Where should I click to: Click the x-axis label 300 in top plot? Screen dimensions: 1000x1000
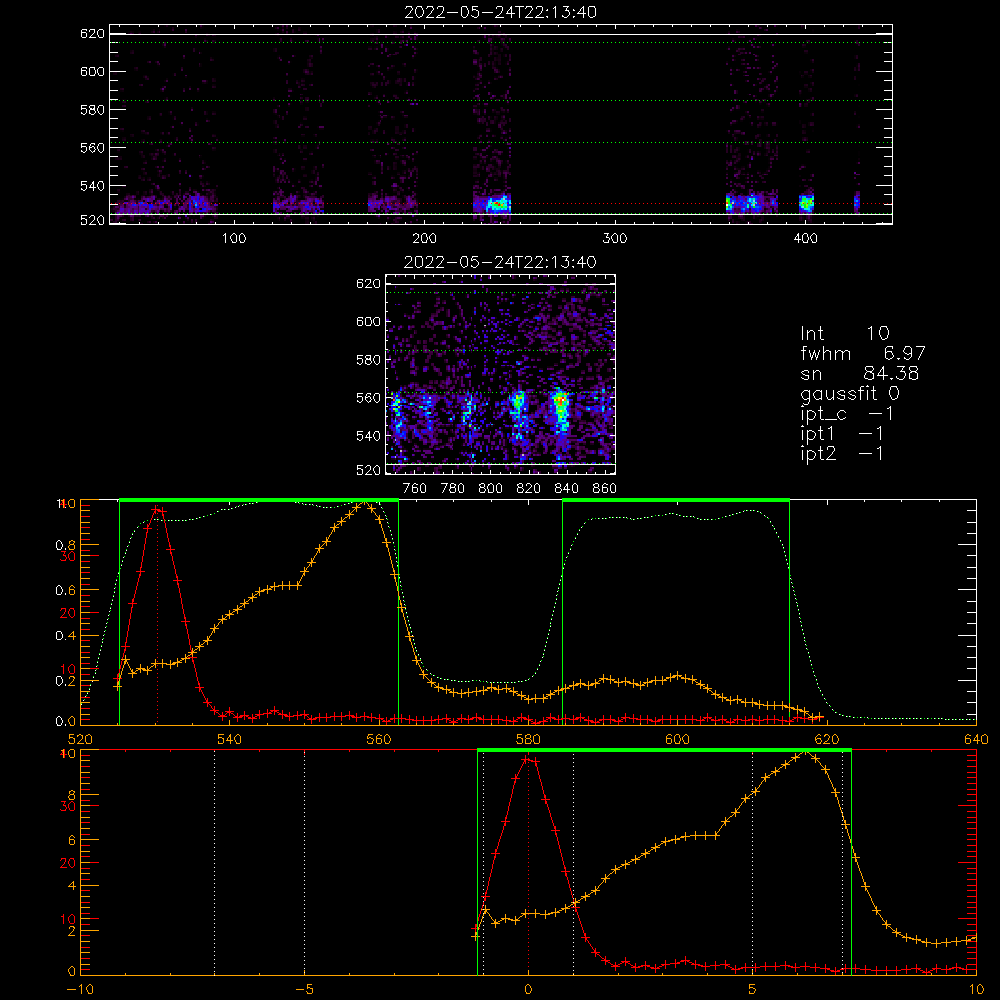tap(615, 239)
